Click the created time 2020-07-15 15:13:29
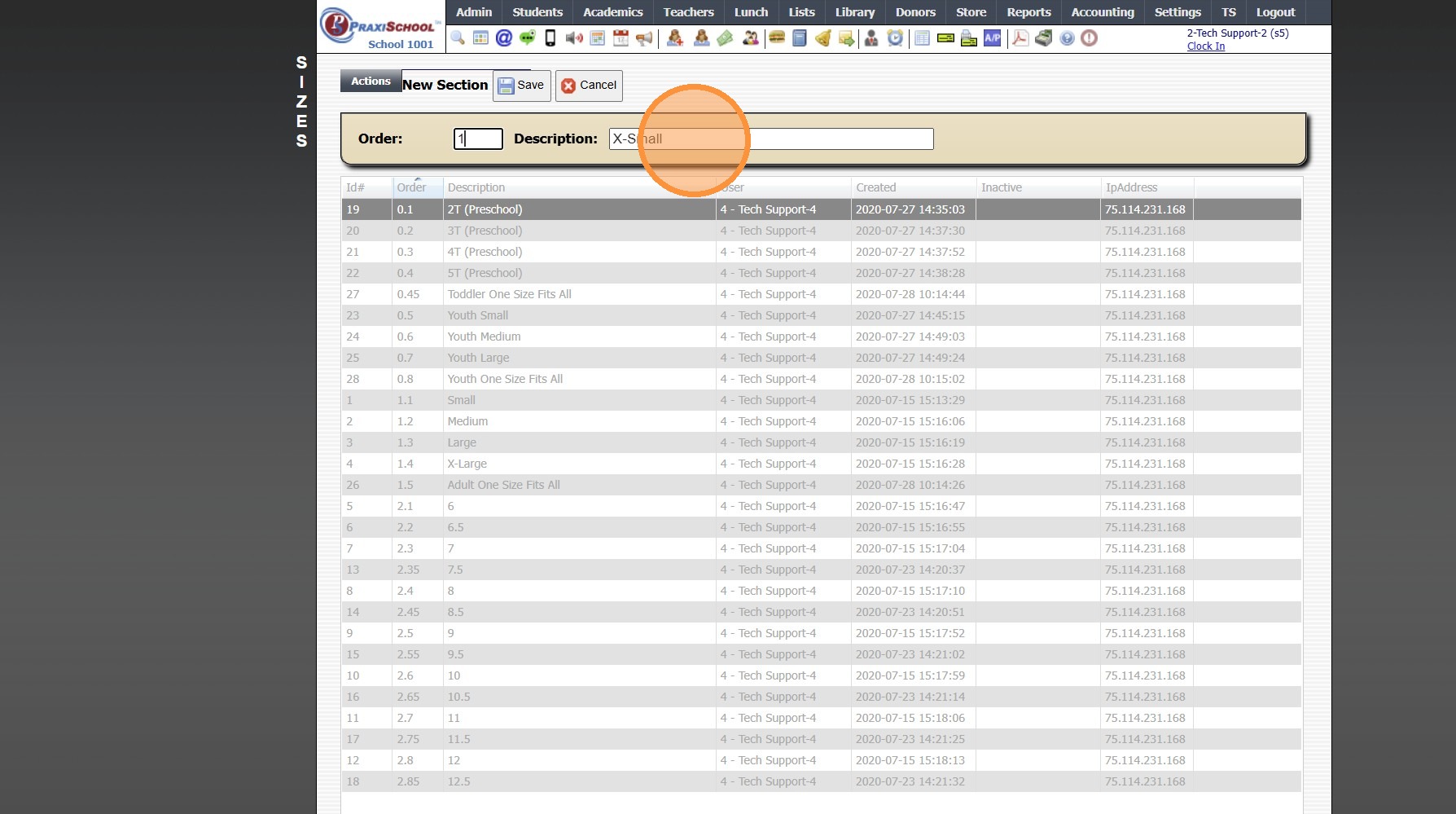The image size is (1456, 814). point(910,400)
